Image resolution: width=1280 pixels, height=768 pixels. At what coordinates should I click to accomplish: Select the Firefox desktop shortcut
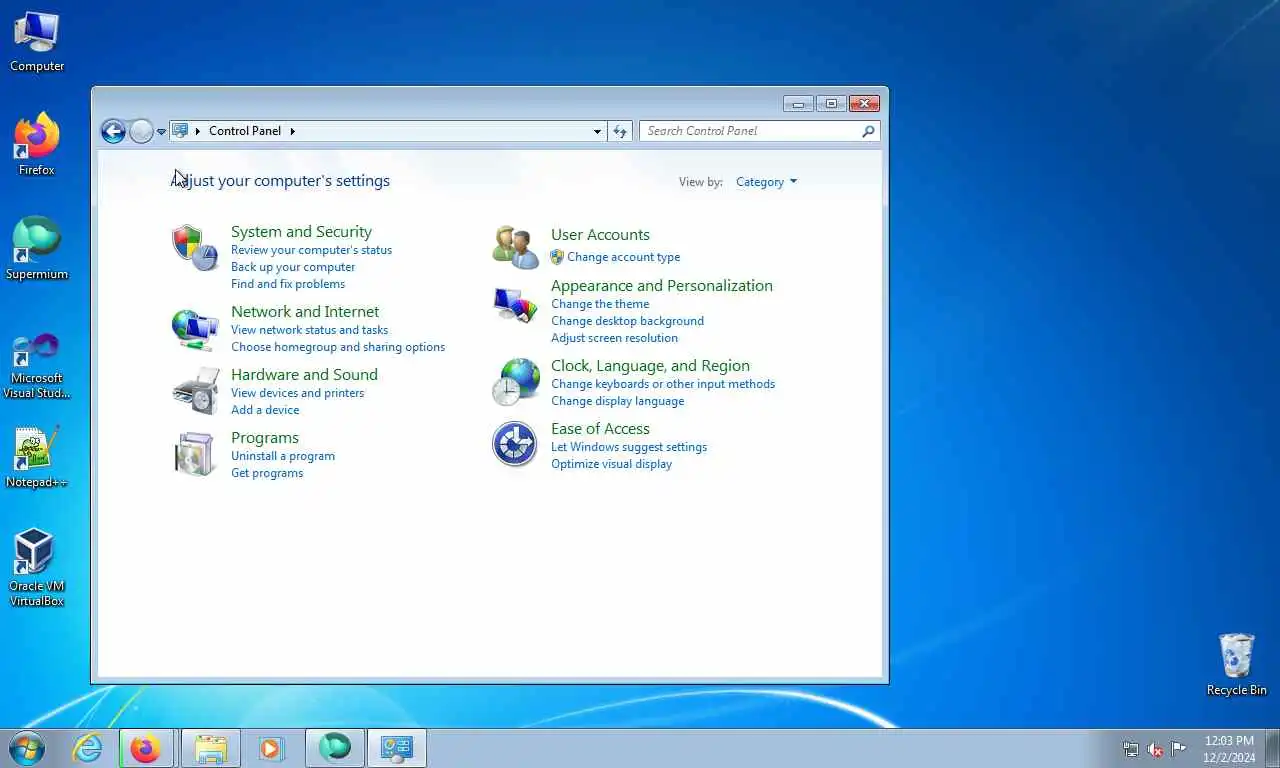click(37, 145)
